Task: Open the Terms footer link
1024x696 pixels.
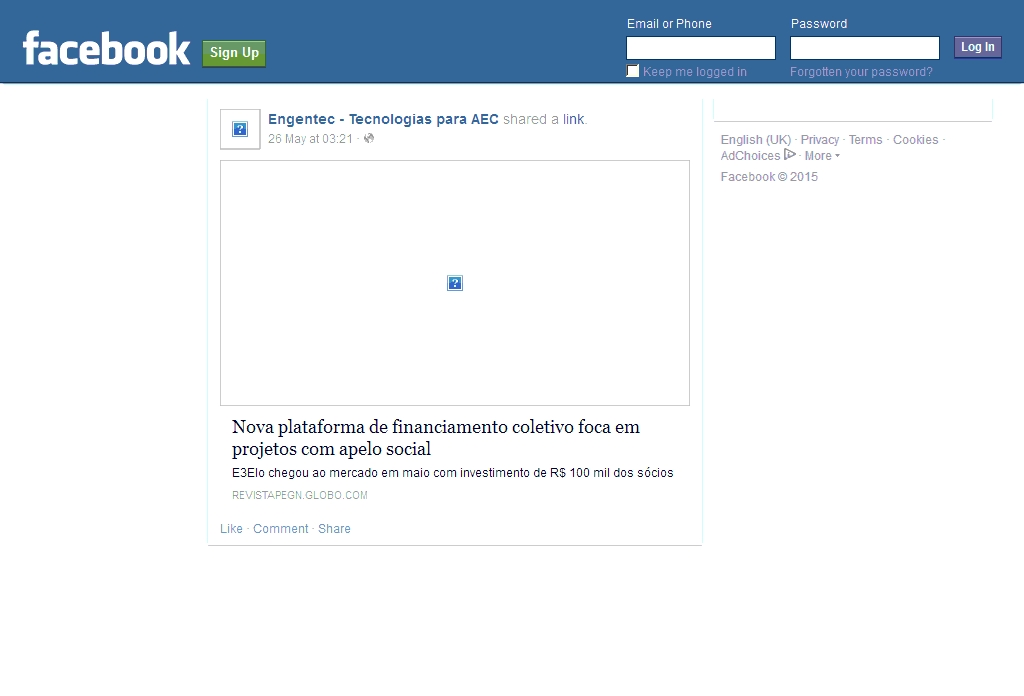Action: pyautogui.click(x=865, y=140)
